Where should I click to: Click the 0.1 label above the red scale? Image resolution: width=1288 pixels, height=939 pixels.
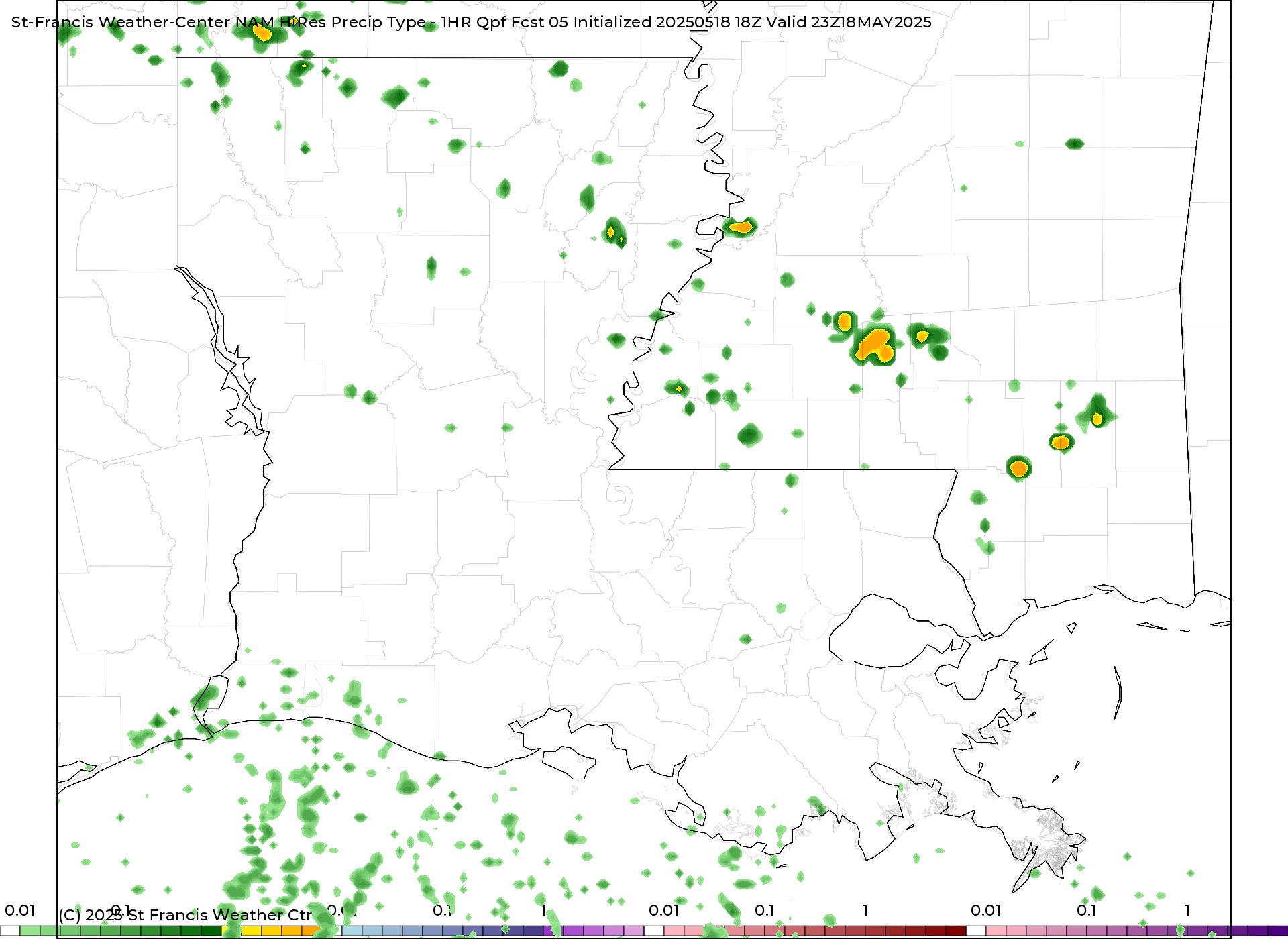pos(765,910)
